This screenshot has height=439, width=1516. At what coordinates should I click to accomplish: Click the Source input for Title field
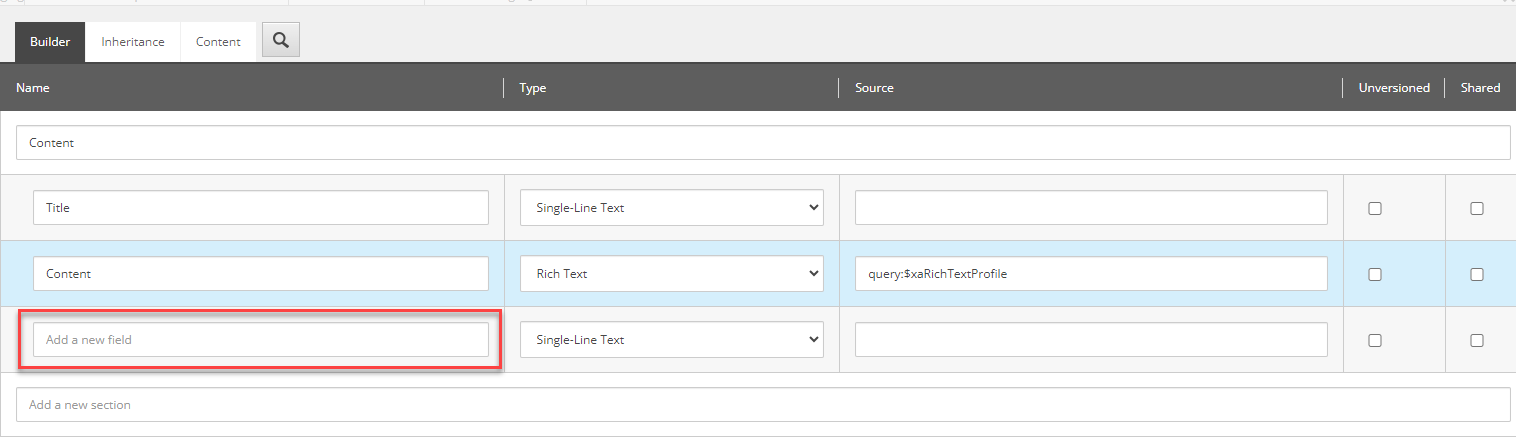[x=1091, y=208]
